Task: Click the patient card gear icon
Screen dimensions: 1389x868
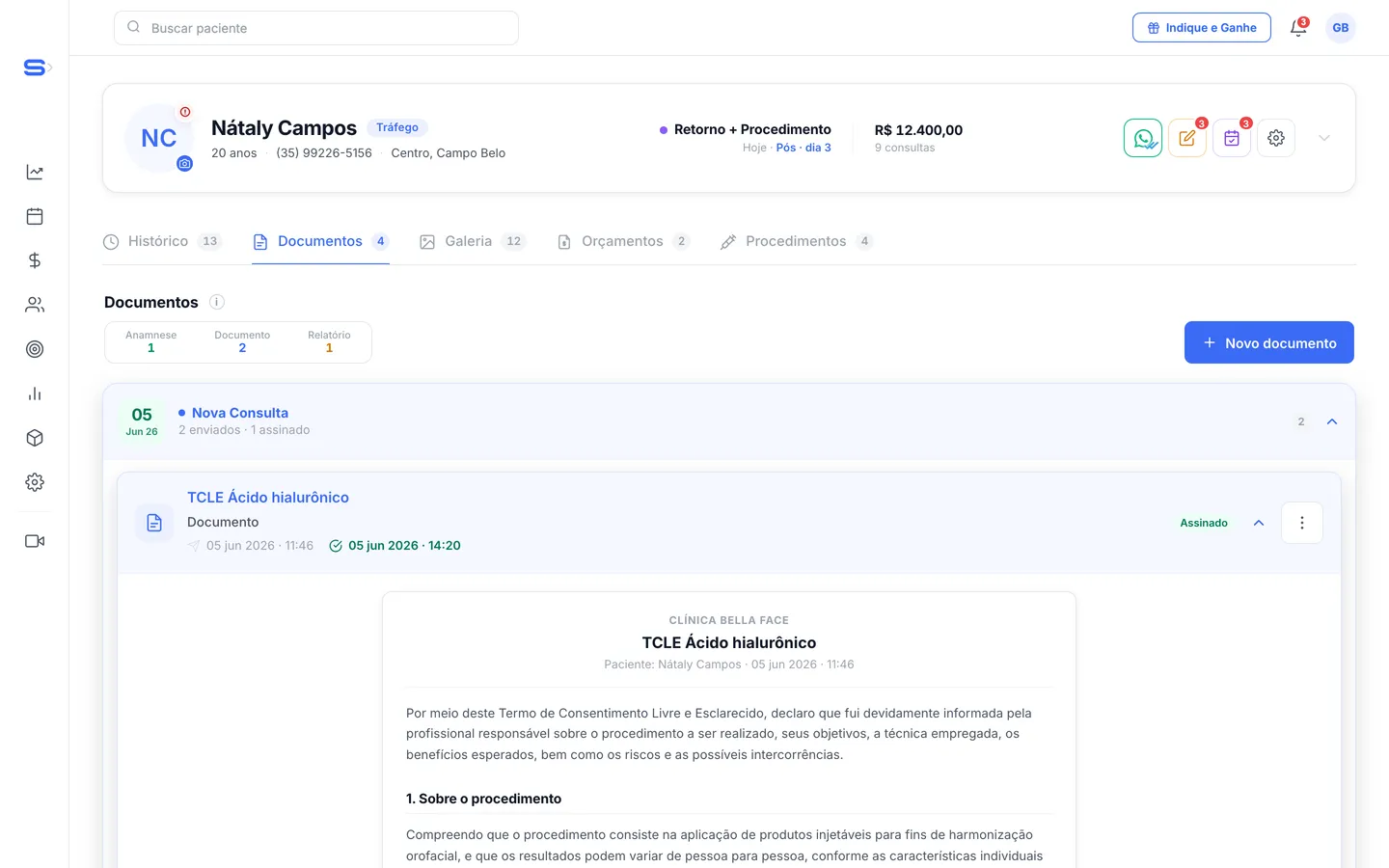Action: tap(1276, 138)
